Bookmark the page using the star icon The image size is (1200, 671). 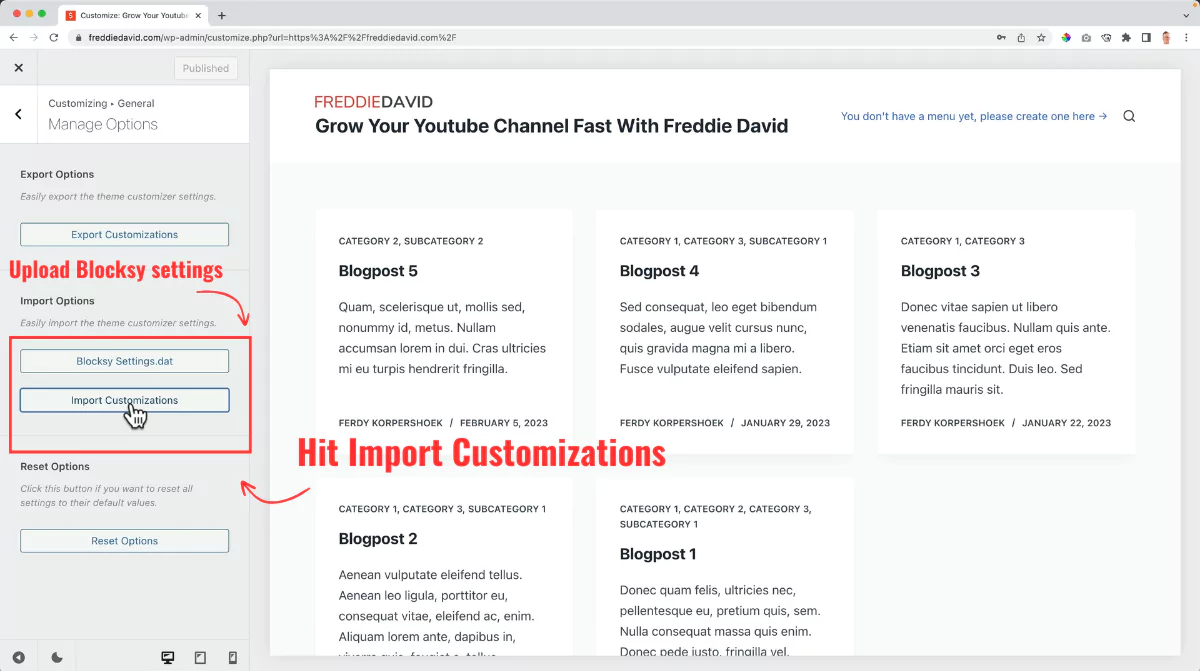tap(1041, 37)
